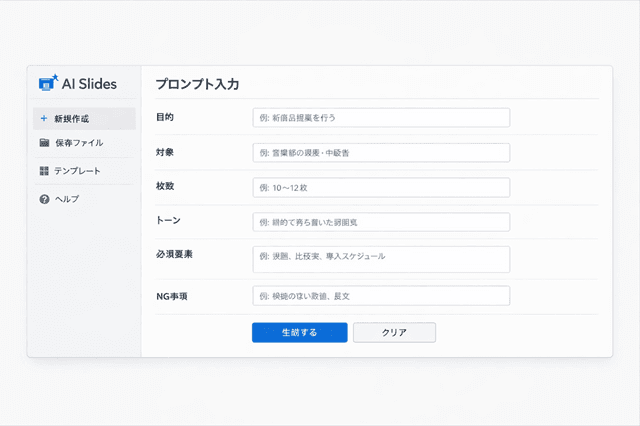The width and height of the screenshot is (640, 426).
Task: Focus the 枚数 input field
Action: 381,188
